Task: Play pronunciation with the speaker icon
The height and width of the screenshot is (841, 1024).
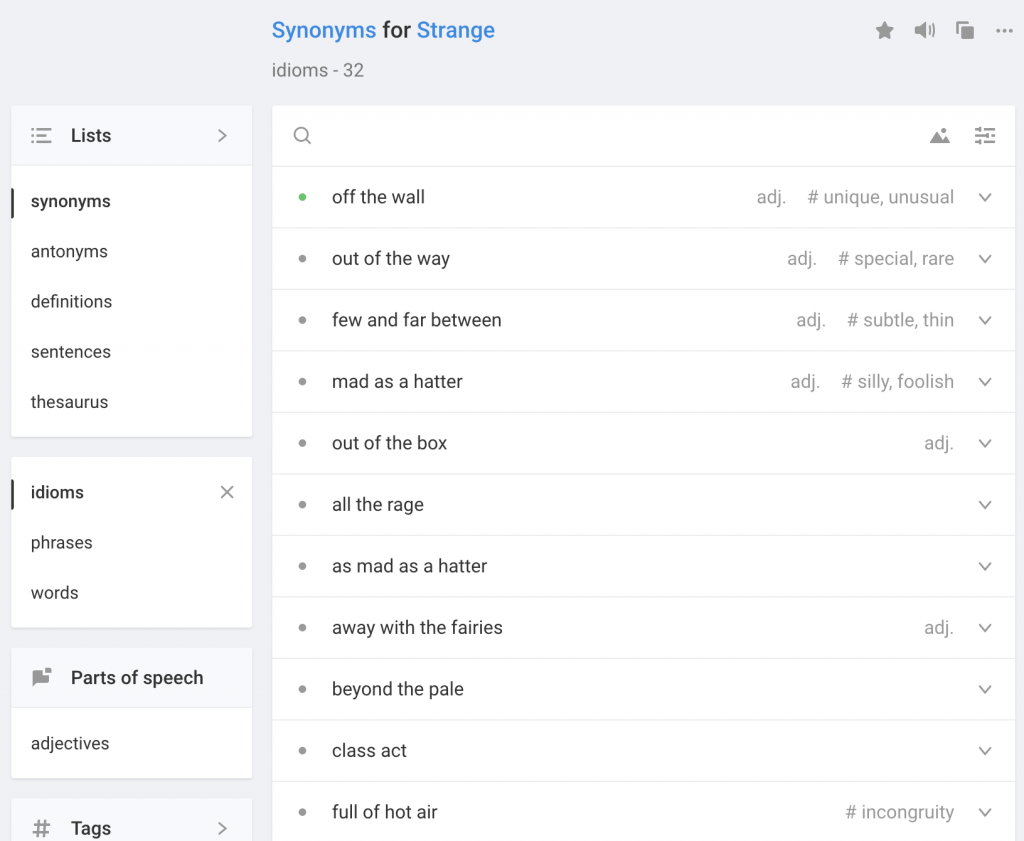Action: 924,30
